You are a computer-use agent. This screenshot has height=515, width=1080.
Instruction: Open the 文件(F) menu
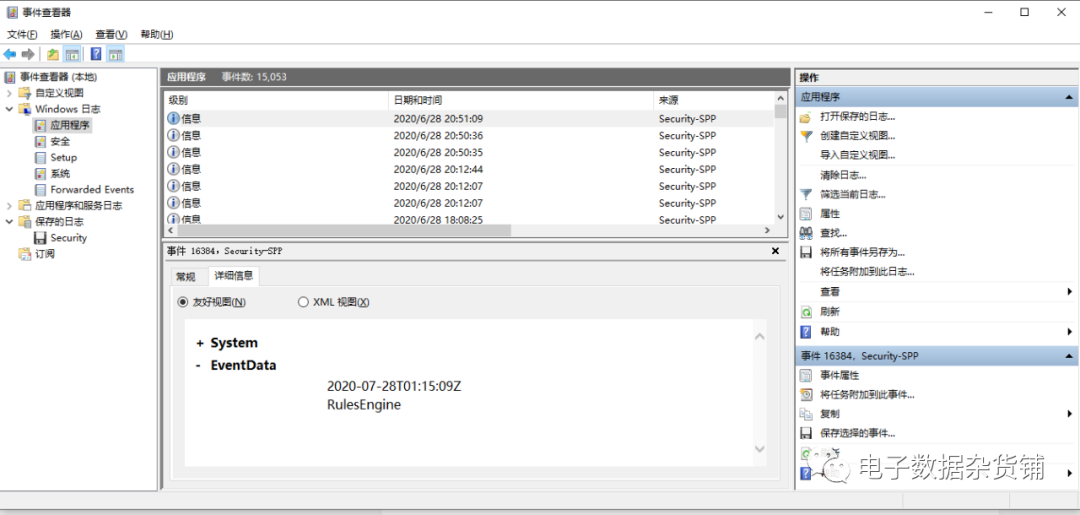click(22, 34)
